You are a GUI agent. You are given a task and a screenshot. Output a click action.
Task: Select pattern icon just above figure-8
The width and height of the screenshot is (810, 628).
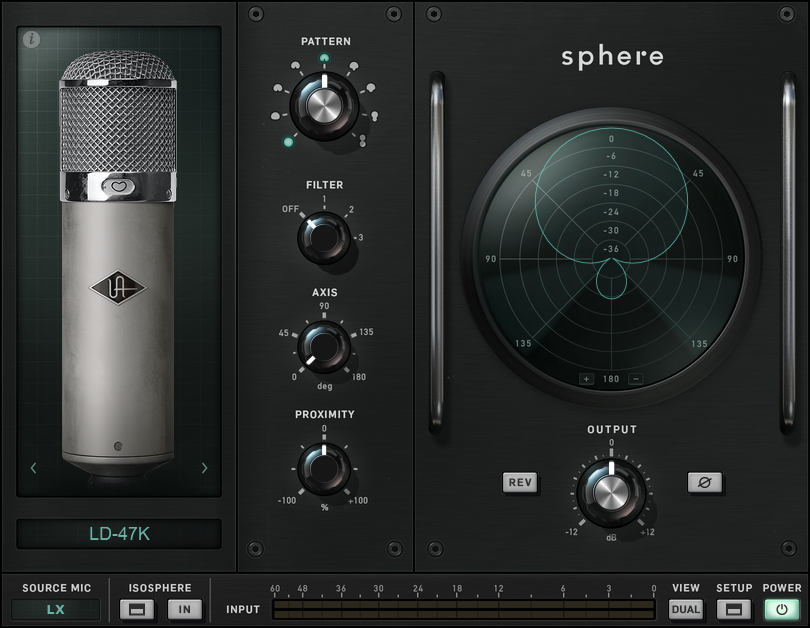pyautogui.click(x=375, y=116)
